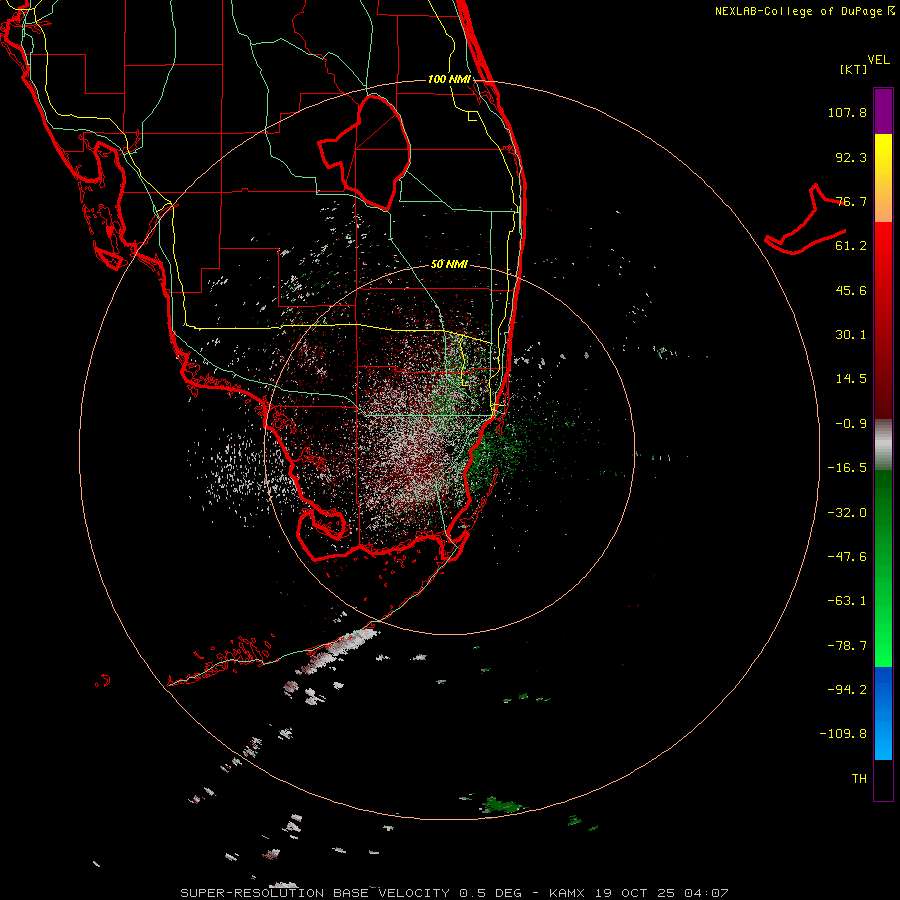Click the VEL legend title
This screenshot has width=900, height=900.
878,60
